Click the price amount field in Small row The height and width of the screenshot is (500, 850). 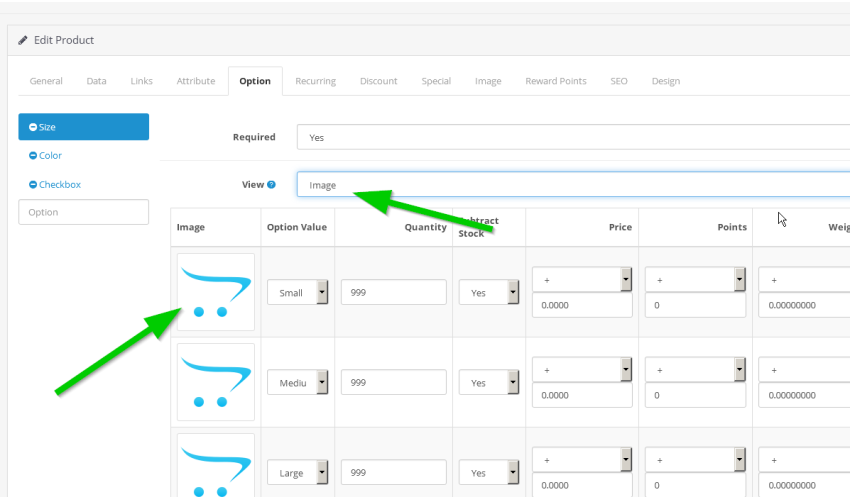582,305
